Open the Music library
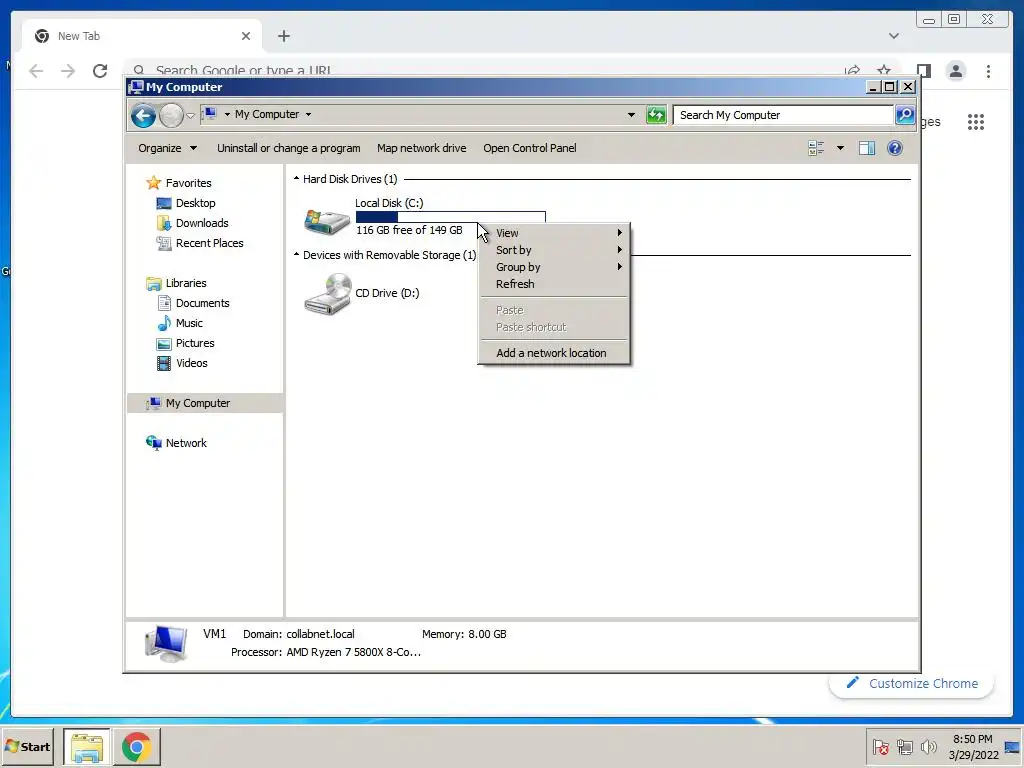Image resolution: width=1024 pixels, height=768 pixels. click(x=189, y=323)
